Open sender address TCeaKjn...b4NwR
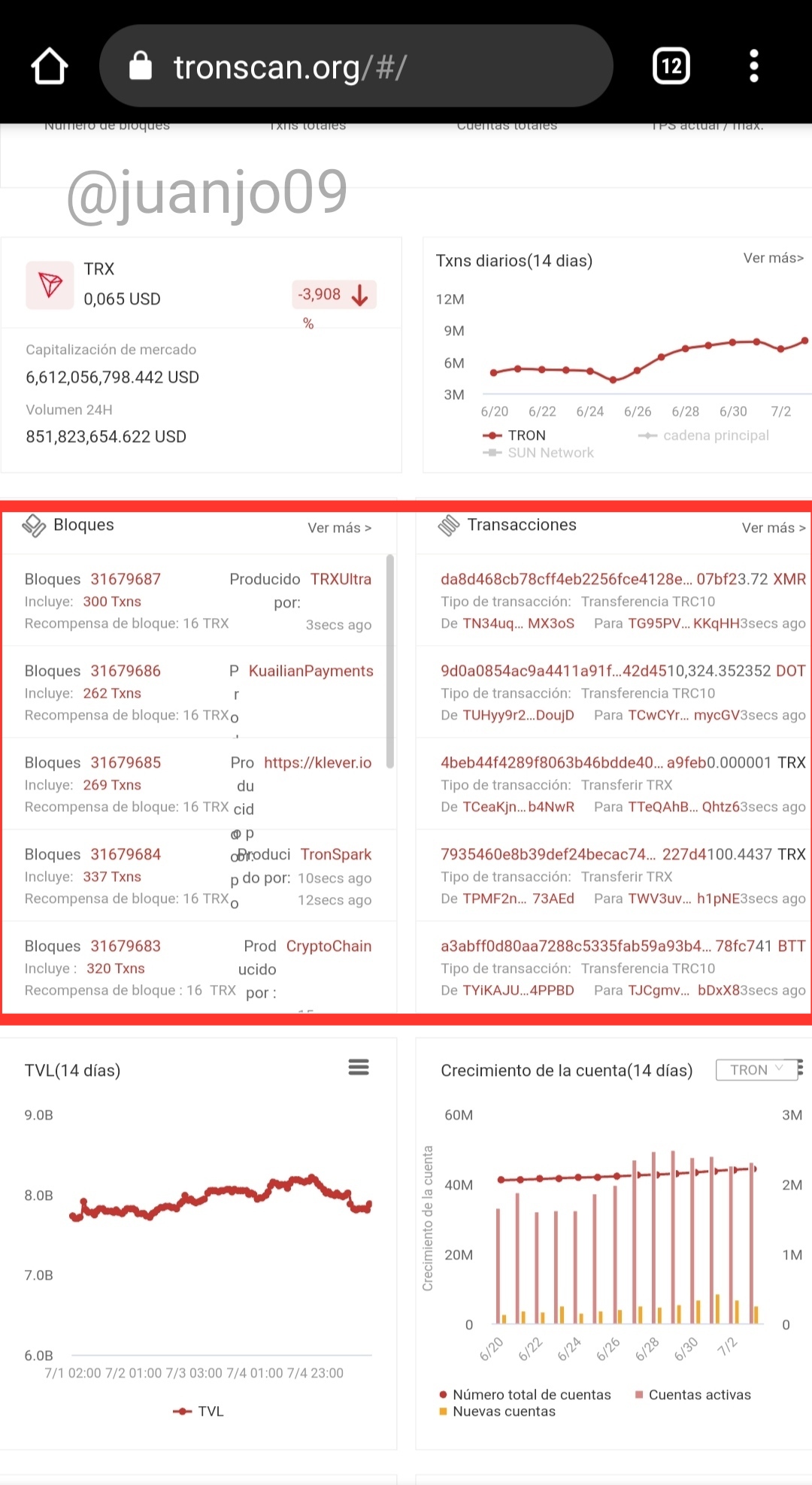 [x=519, y=807]
